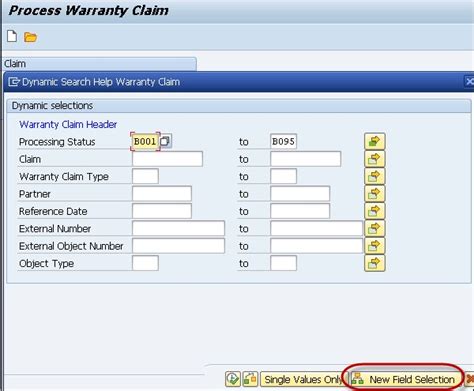Click the Partner to input field
Image resolution: width=474 pixels, height=391 pixels.
coord(300,194)
